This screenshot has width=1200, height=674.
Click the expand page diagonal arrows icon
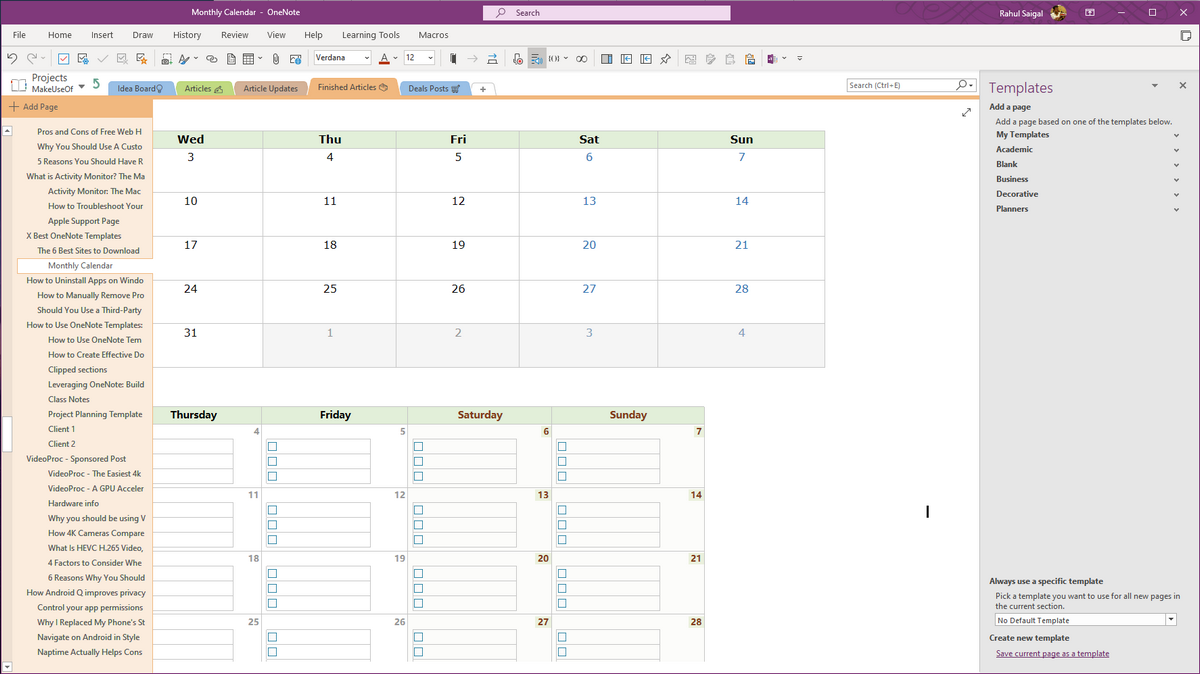pos(966,113)
